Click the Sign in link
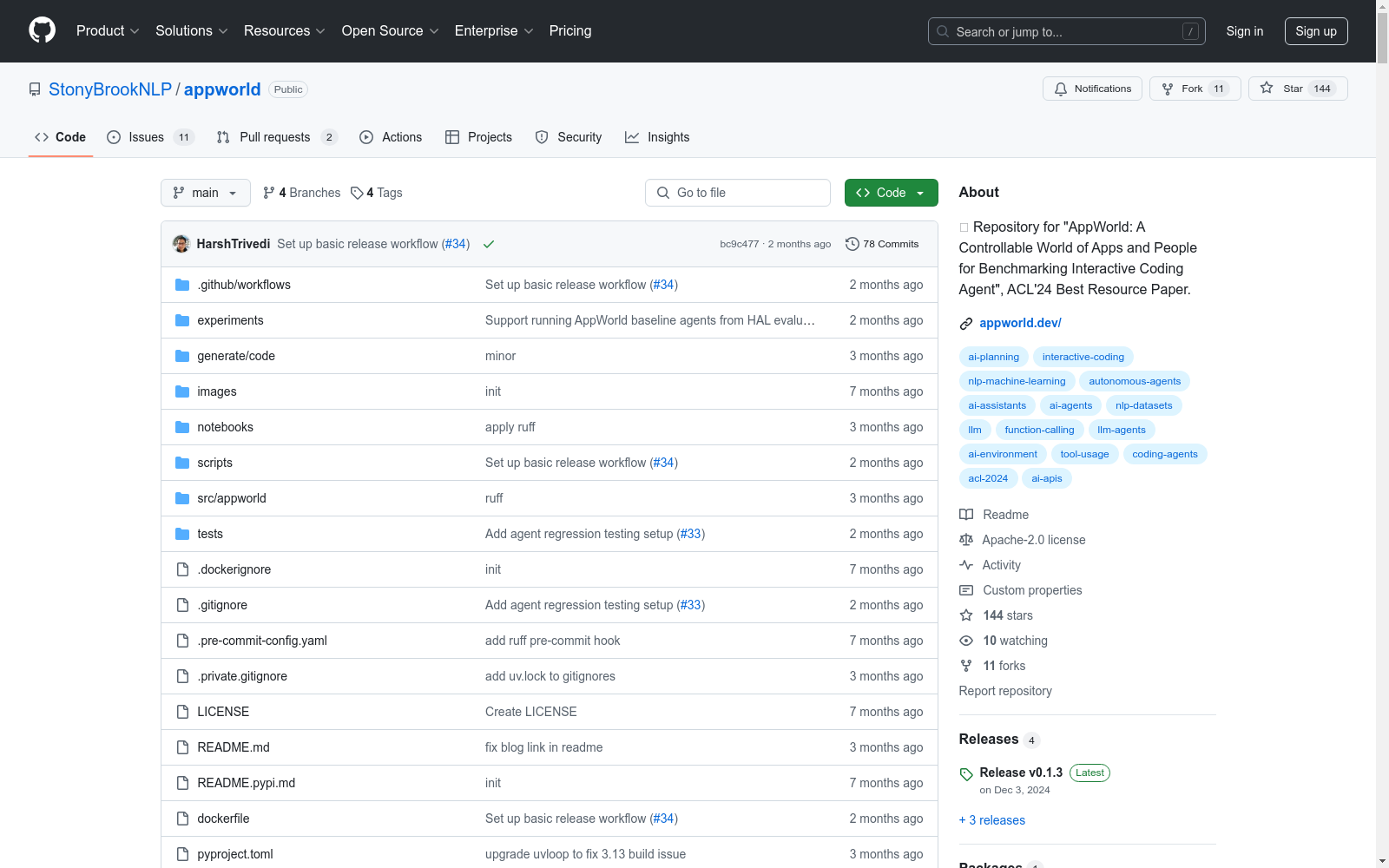1389x868 pixels. 1245,31
